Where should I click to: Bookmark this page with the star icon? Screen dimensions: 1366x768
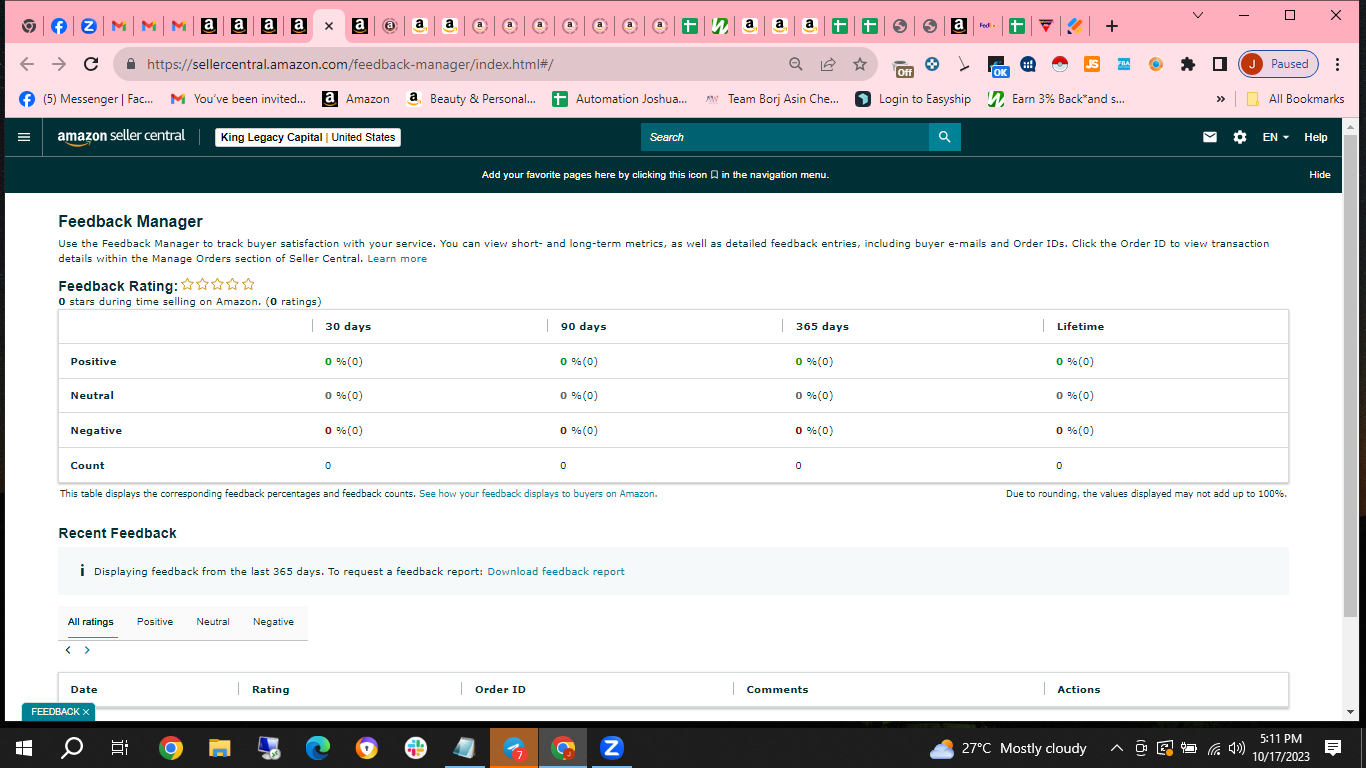point(860,64)
